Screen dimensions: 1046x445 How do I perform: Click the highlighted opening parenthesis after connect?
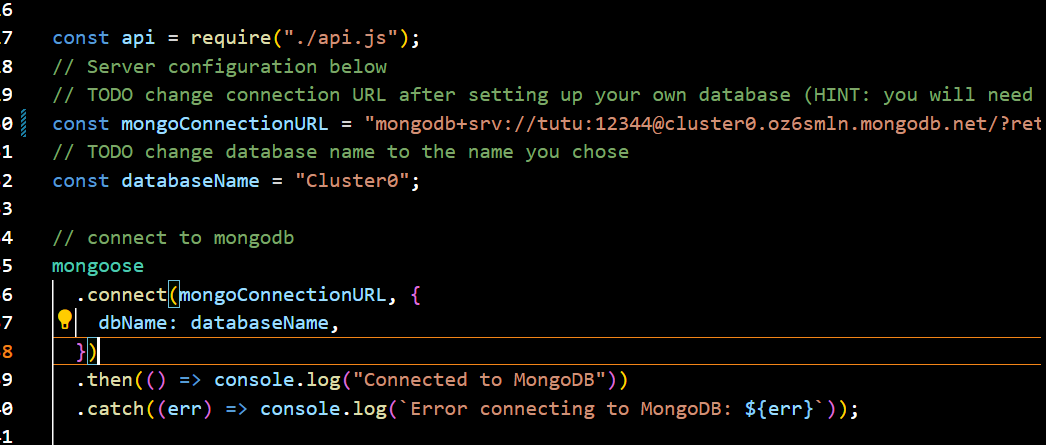point(173,295)
